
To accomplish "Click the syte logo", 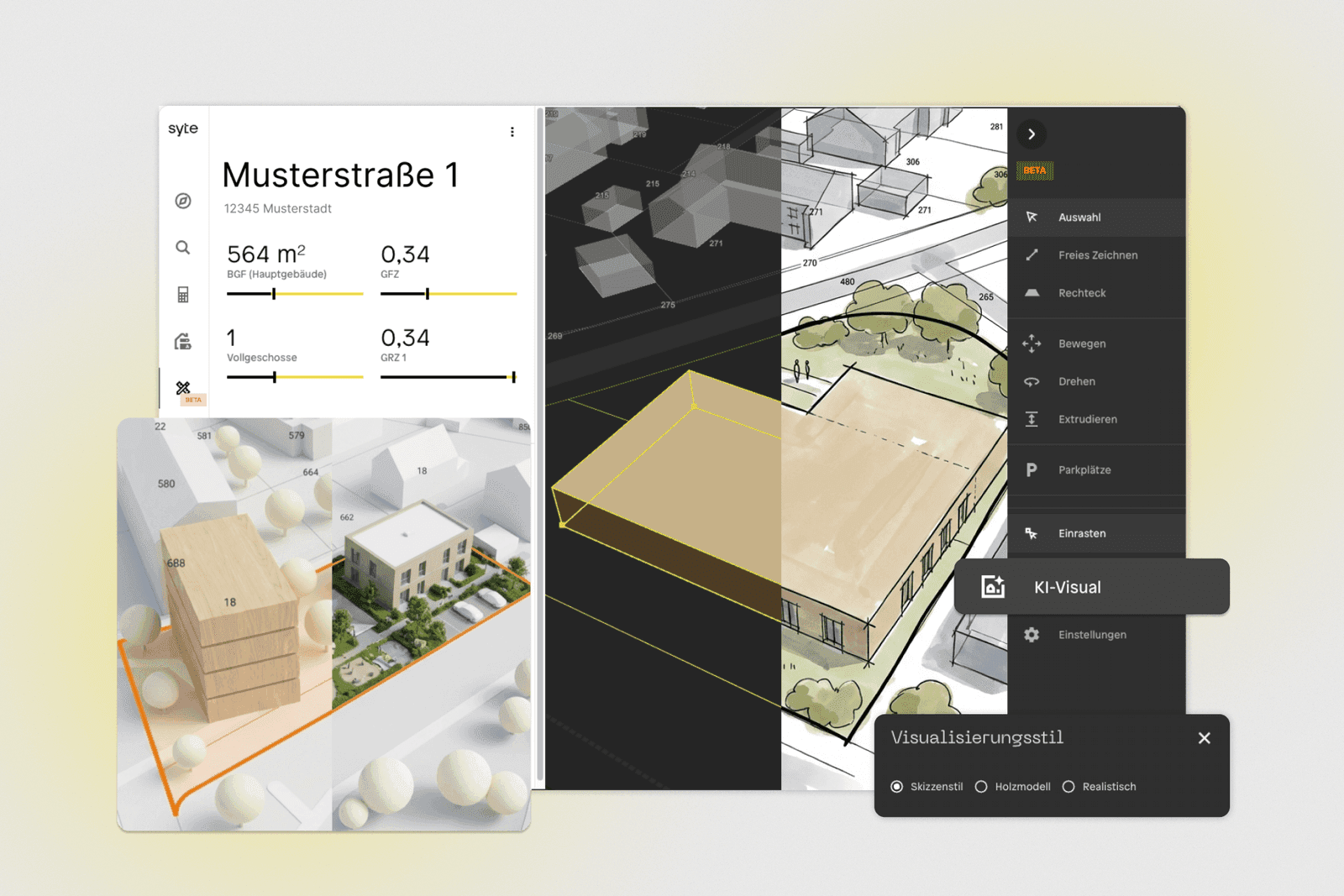I will [183, 128].
